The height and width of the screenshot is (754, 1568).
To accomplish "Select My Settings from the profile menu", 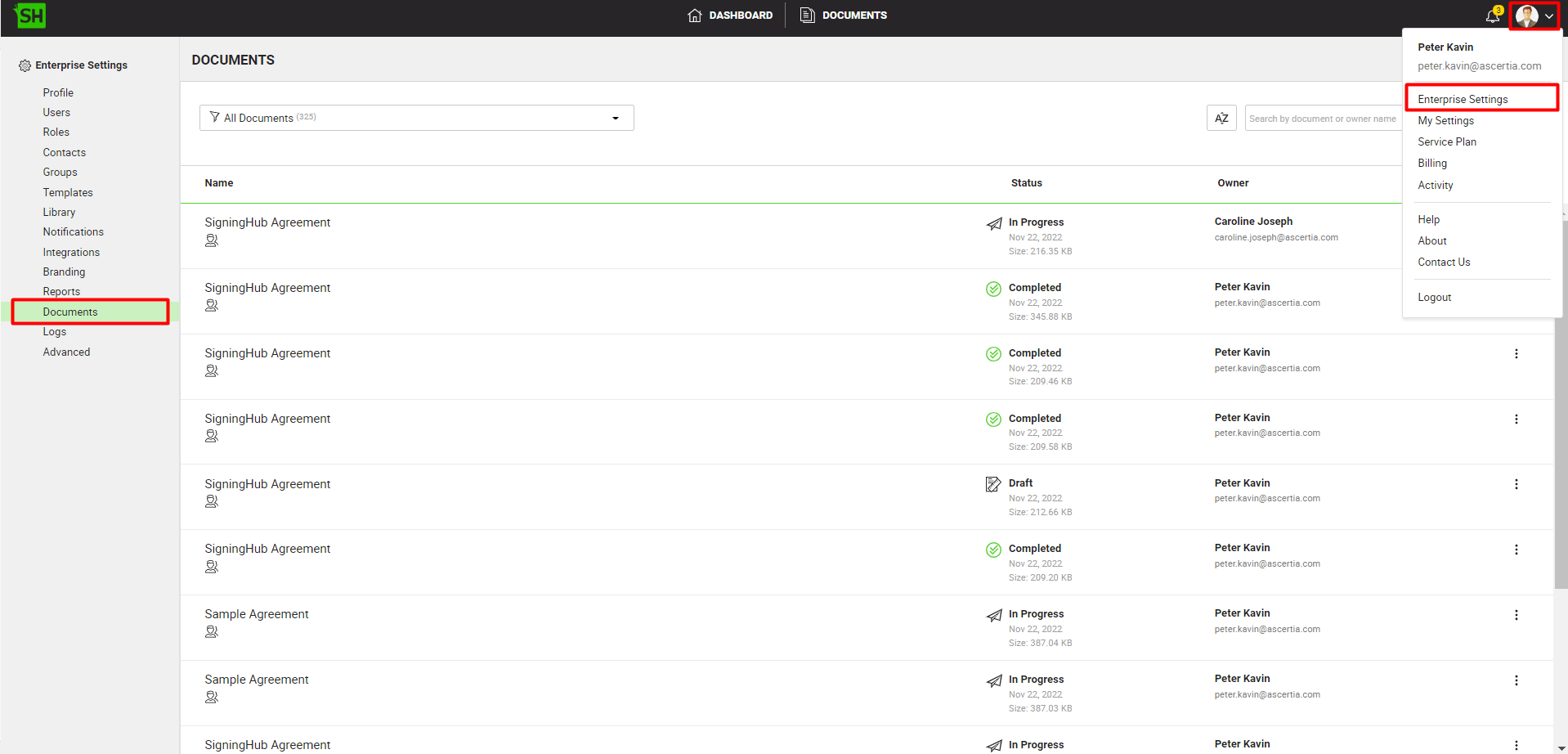I will pyautogui.click(x=1445, y=120).
